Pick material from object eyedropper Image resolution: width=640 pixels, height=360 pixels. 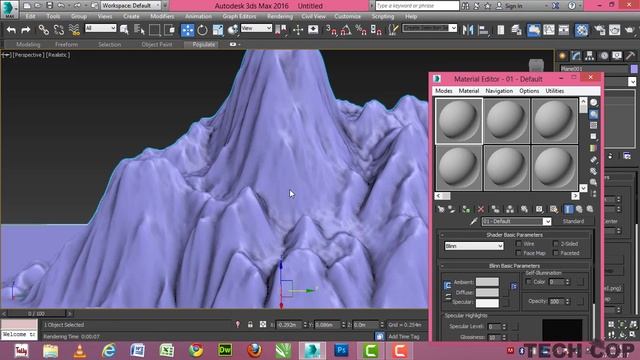(473, 221)
